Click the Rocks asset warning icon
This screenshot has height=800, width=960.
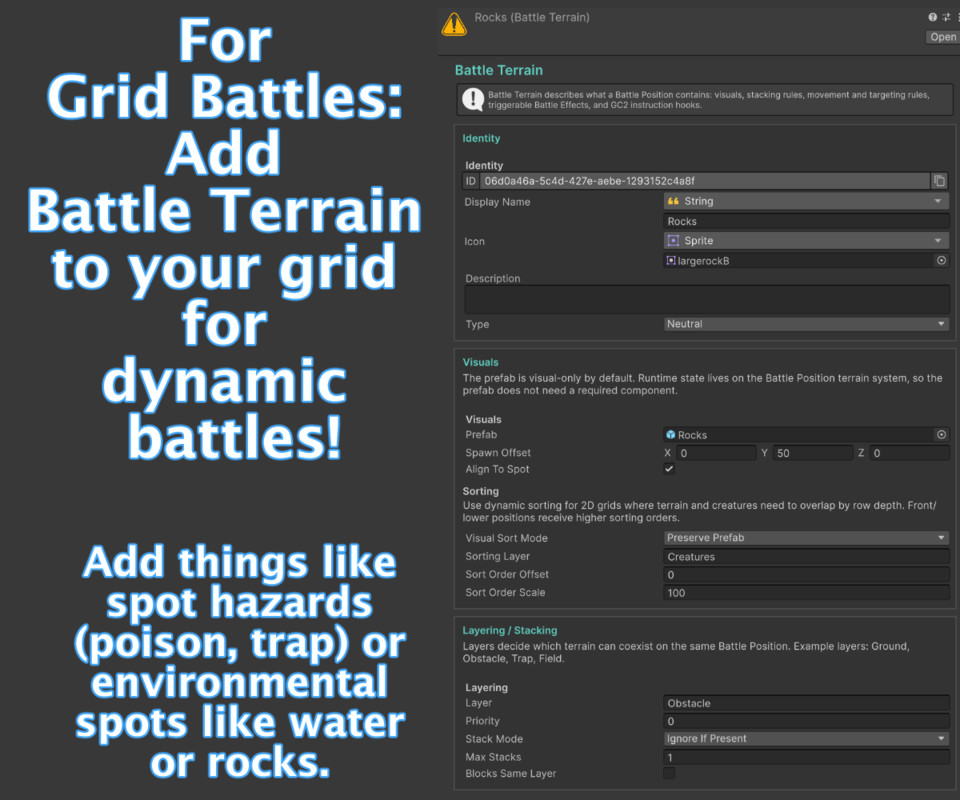[454, 24]
